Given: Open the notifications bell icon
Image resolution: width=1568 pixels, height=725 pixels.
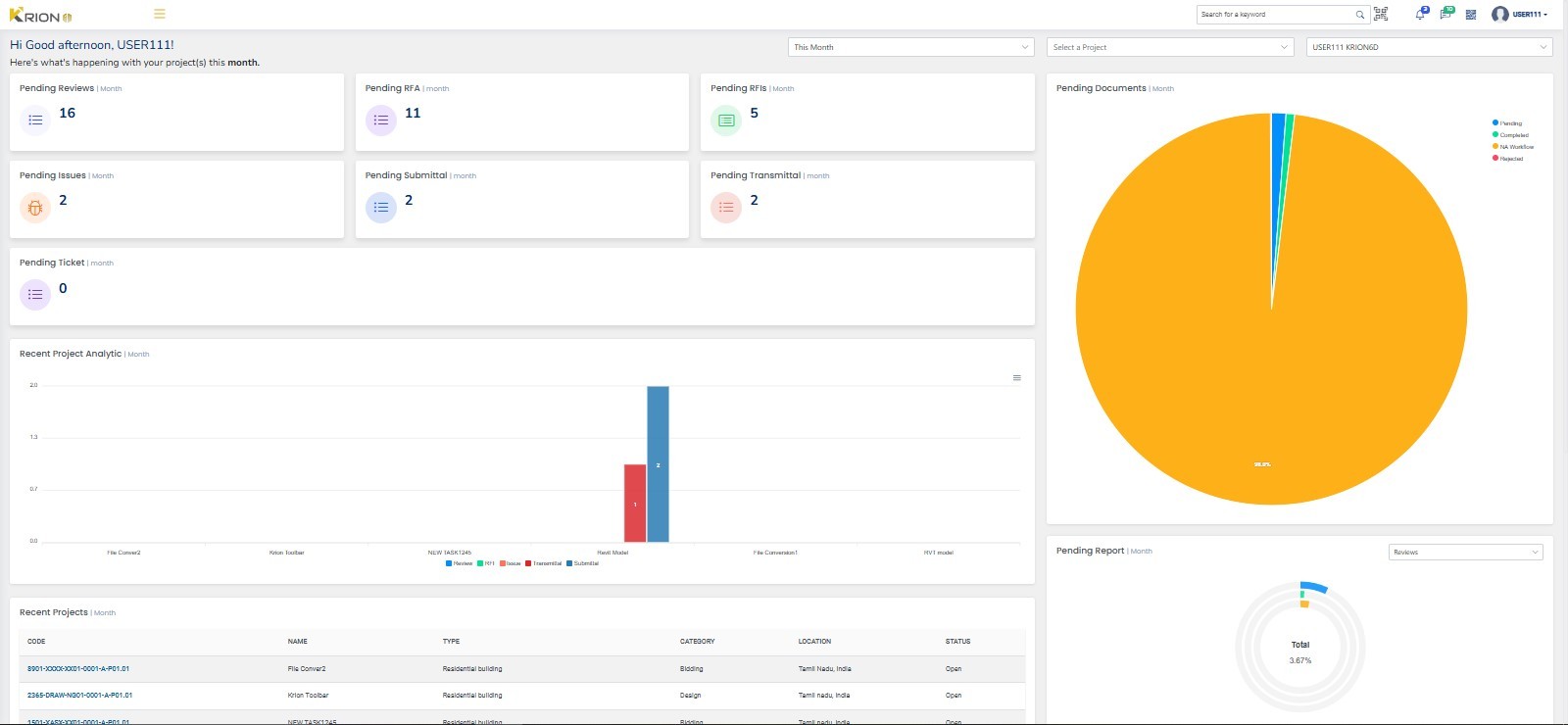Looking at the screenshot, I should [x=1420, y=15].
